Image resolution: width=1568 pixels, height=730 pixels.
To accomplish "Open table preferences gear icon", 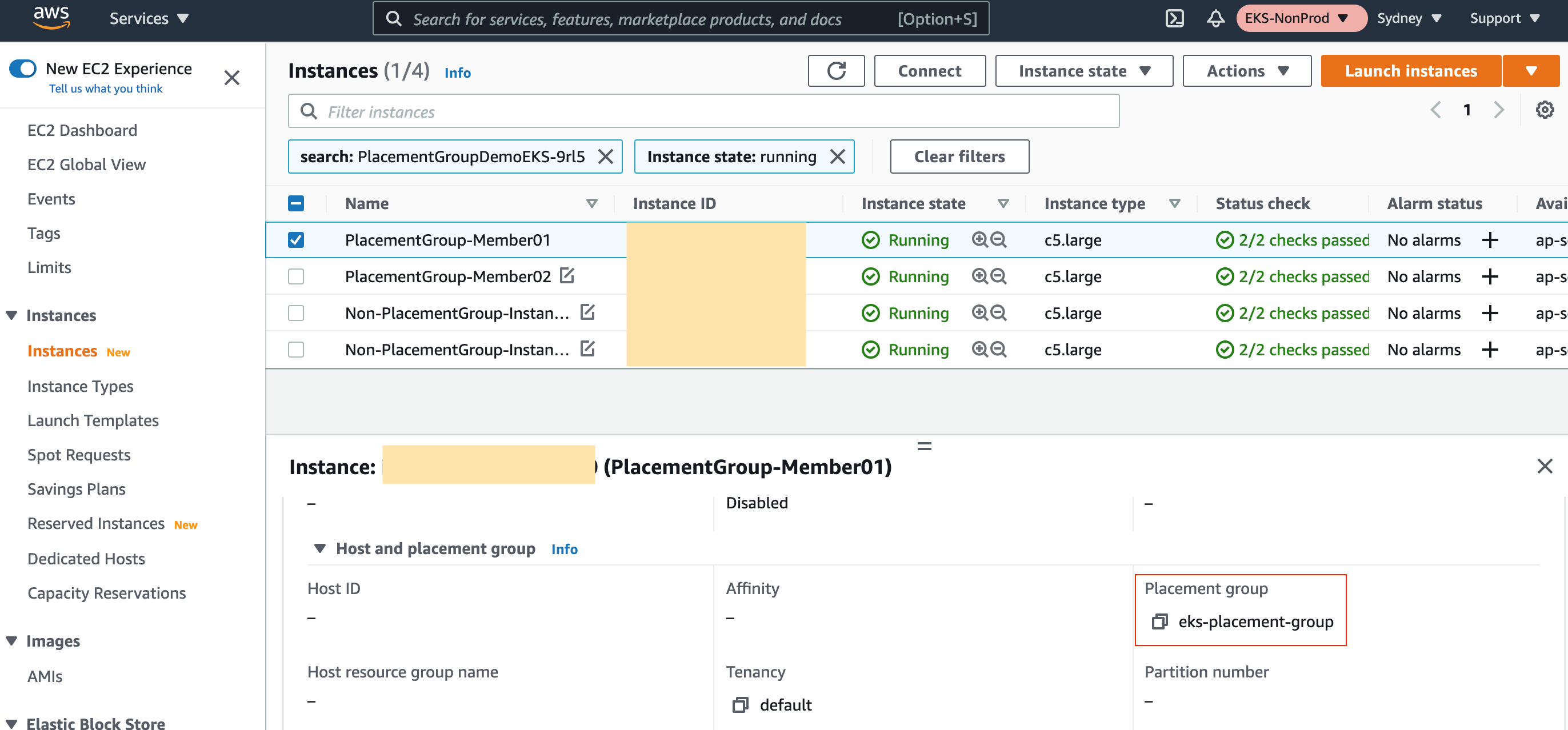I will tap(1544, 110).
